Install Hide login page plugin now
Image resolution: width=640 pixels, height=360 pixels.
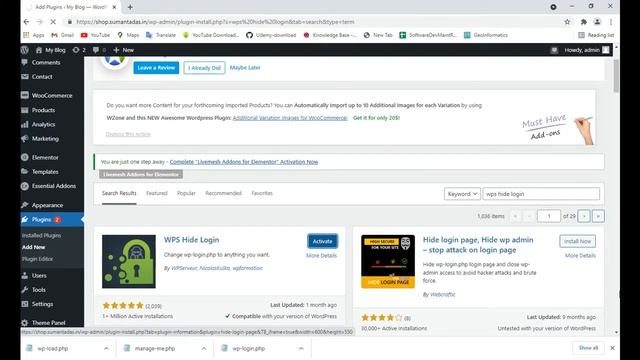click(577, 241)
